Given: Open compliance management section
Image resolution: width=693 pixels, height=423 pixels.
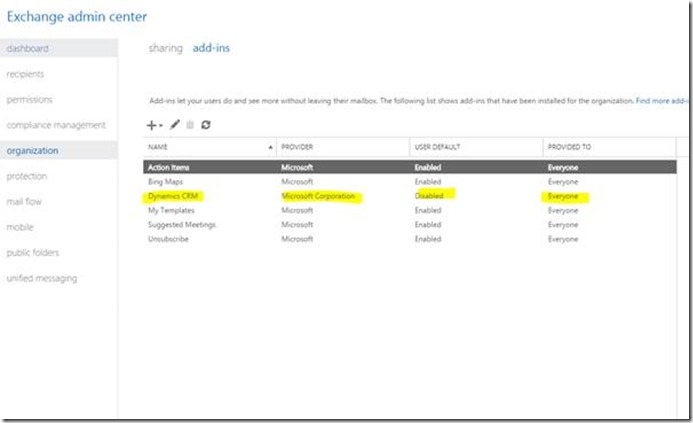Looking at the screenshot, I should [x=55, y=125].
